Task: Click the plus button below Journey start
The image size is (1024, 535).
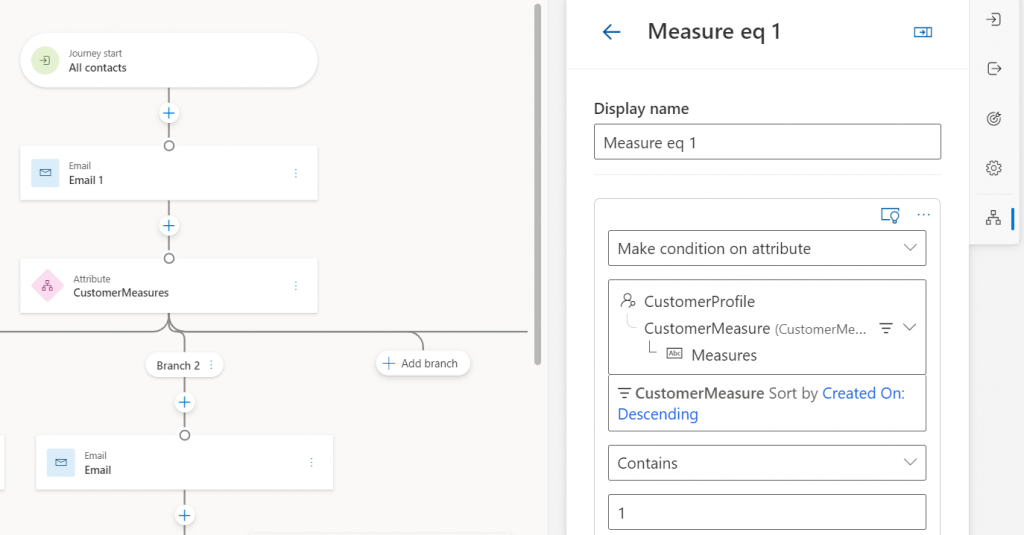Action: [x=169, y=113]
